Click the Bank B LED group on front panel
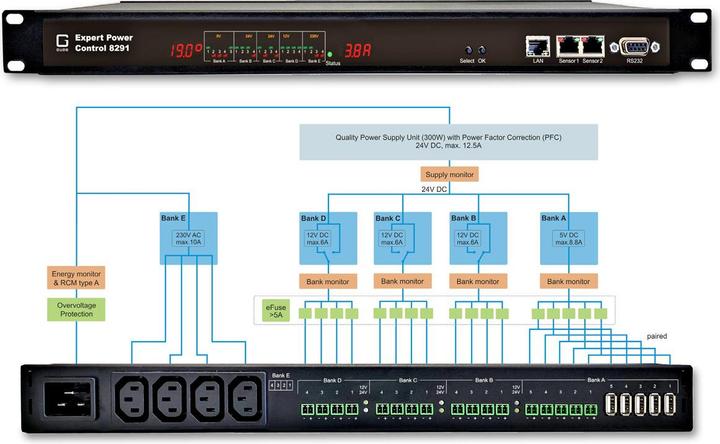Screen dimensions: 720x444 (x=245, y=47)
